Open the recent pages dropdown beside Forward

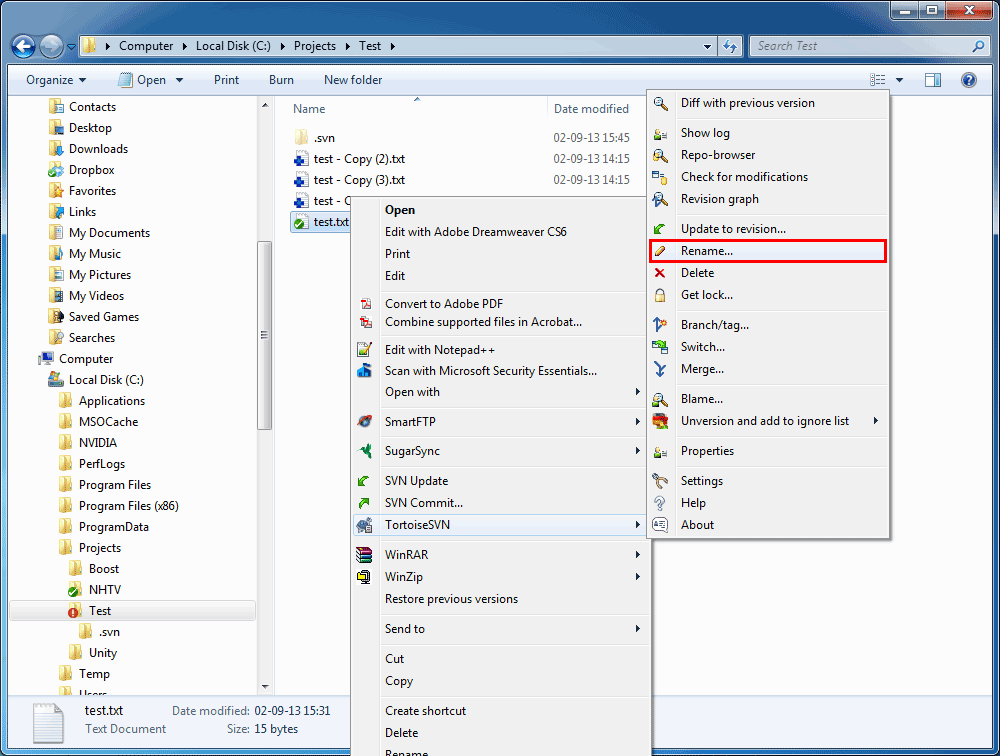tap(71, 47)
